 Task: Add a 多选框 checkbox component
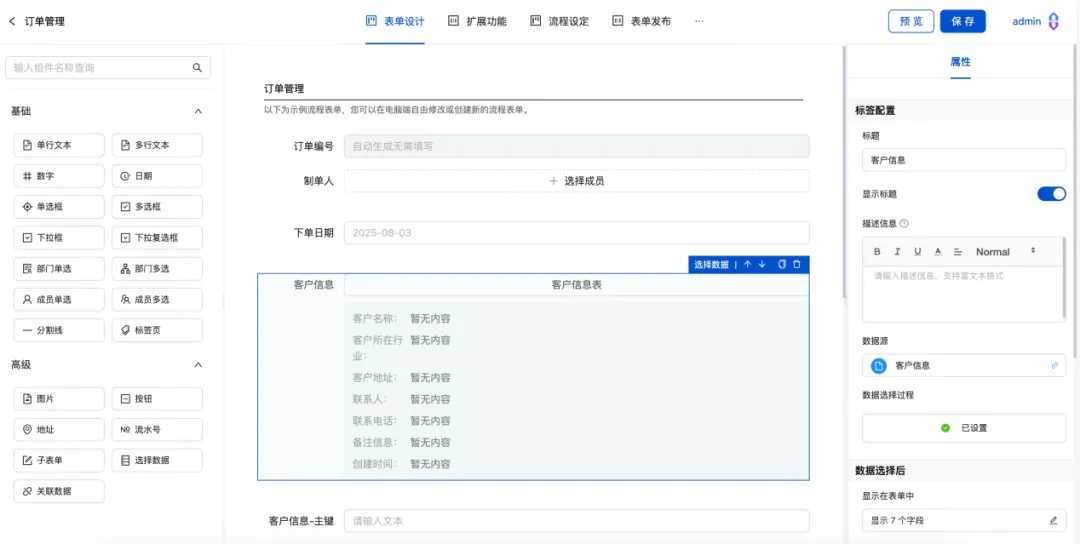157,207
